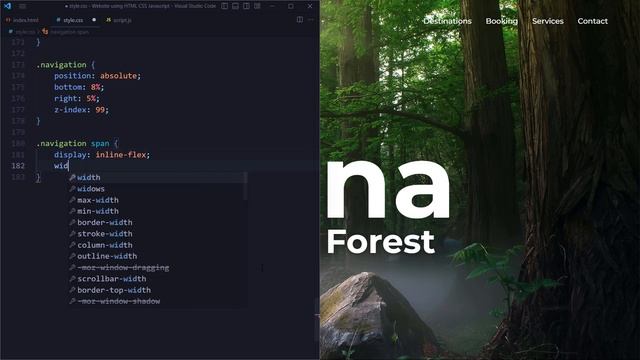Open Customize Layout icon

pos(258,6)
